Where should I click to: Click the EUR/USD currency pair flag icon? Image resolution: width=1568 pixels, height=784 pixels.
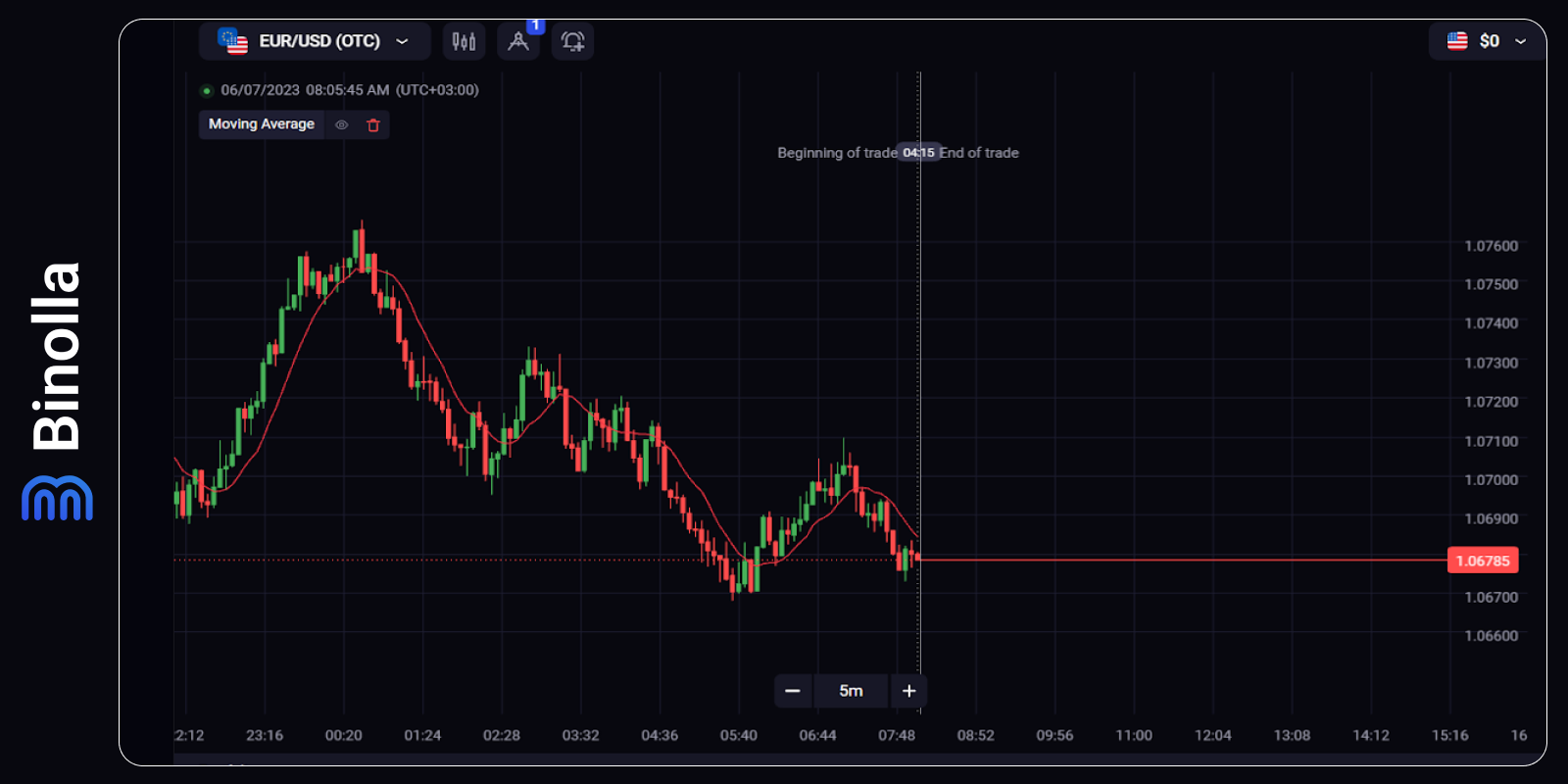point(233,41)
